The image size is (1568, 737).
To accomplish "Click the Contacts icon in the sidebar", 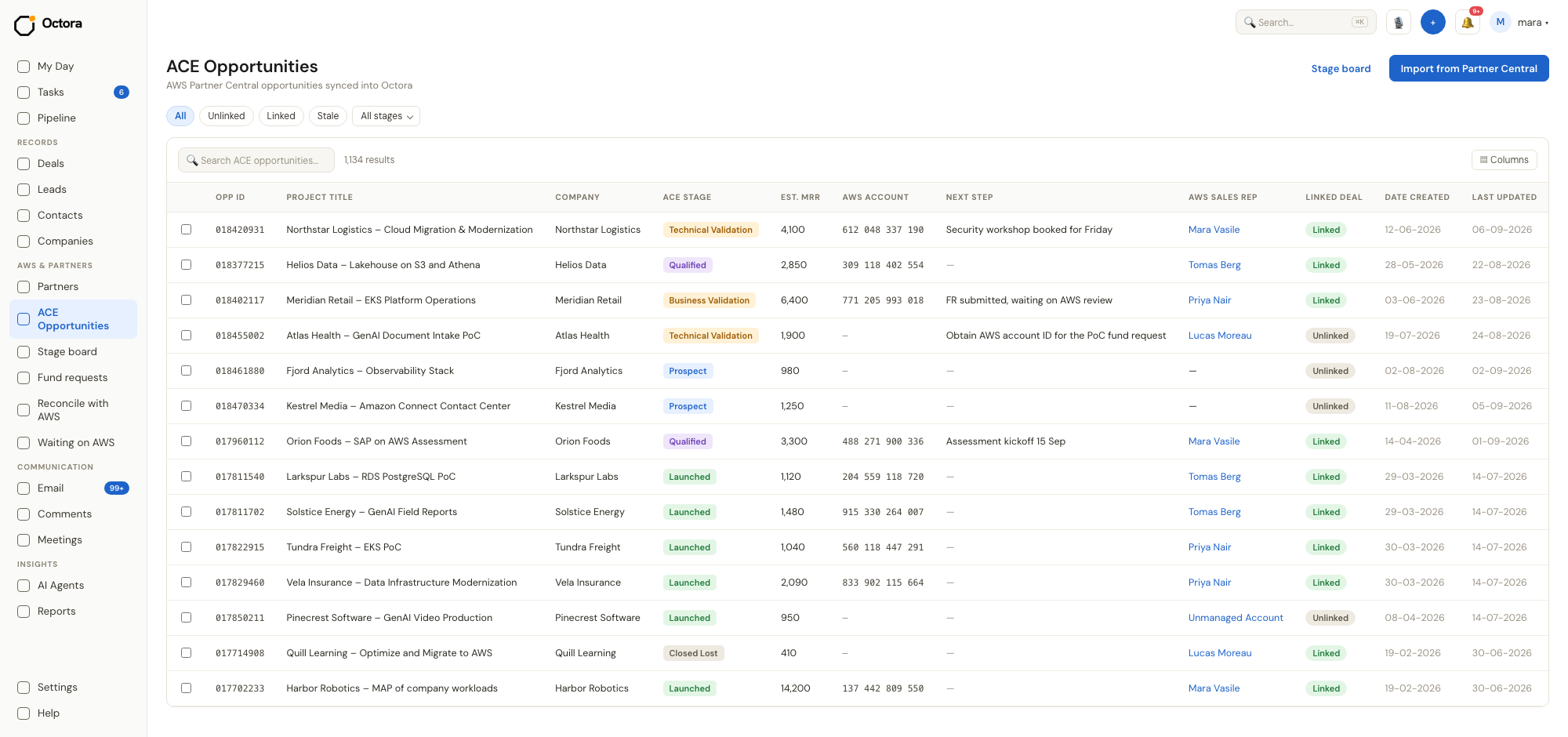I will point(24,216).
